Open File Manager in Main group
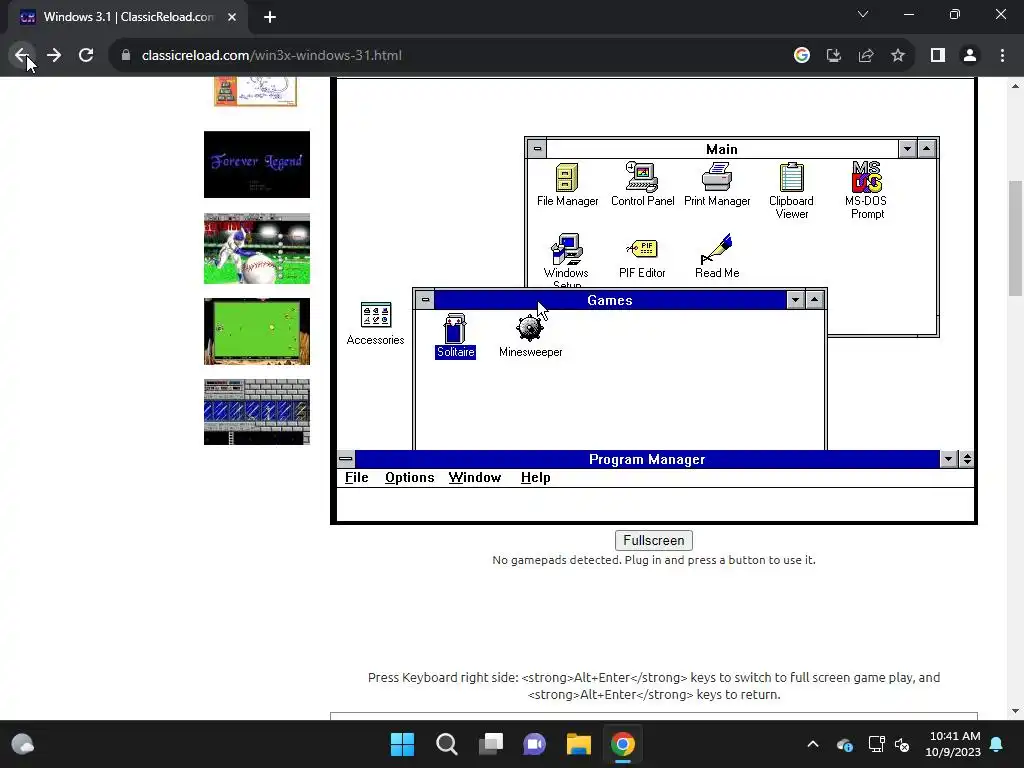Image resolution: width=1024 pixels, height=768 pixels. (567, 184)
